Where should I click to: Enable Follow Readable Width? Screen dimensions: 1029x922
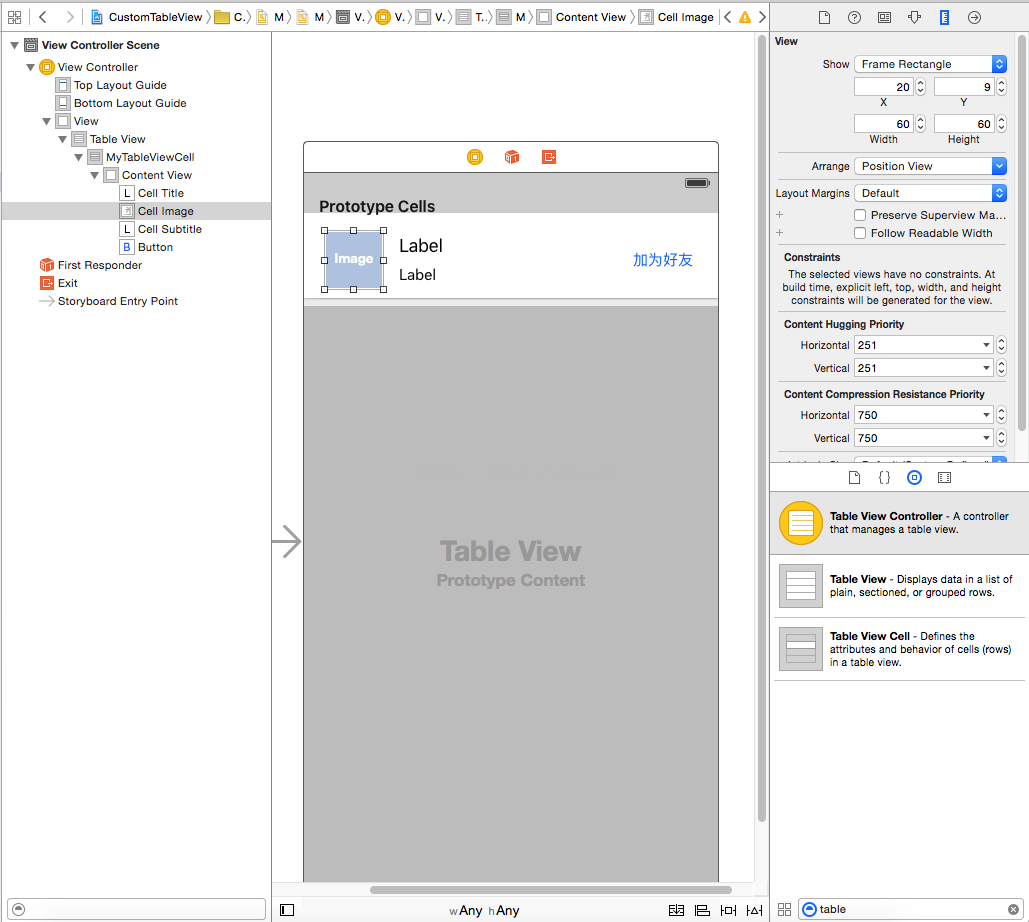tap(860, 233)
